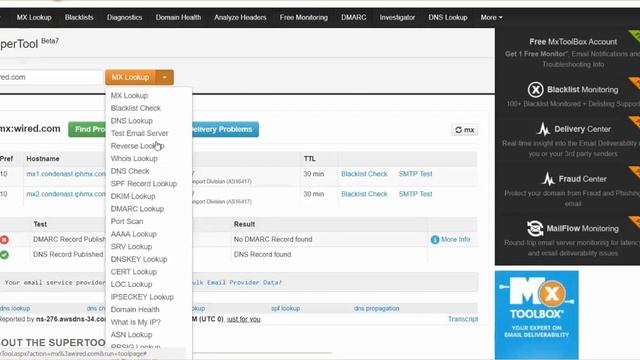Select DNS Check option
The width and height of the screenshot is (640, 360).
[x=130, y=171]
